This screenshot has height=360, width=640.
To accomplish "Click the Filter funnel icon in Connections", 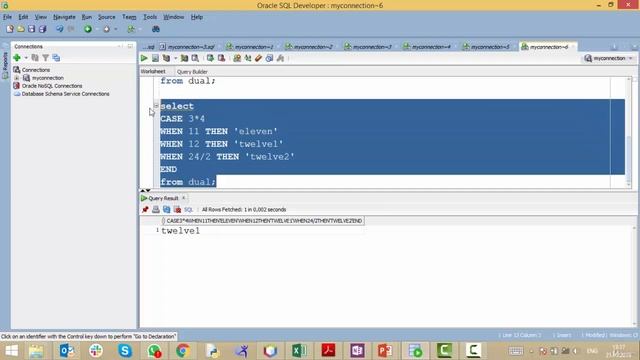I will (x=46, y=58).
